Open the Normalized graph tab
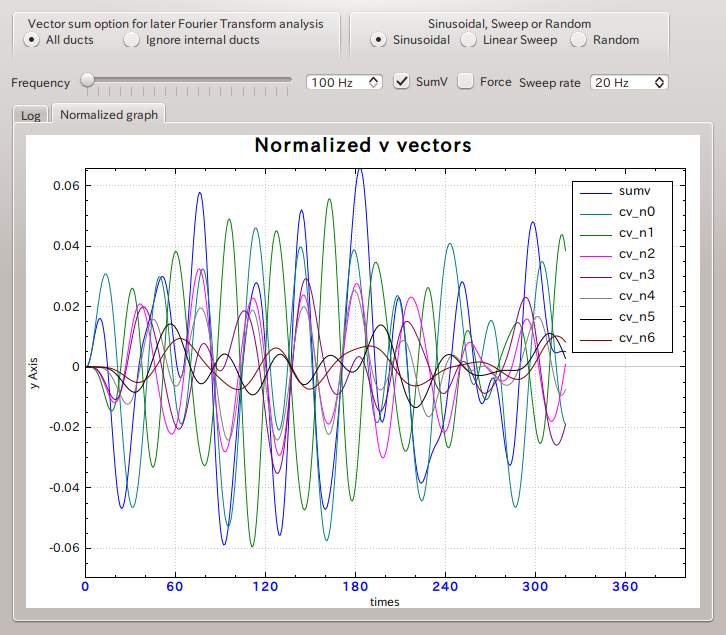This screenshot has height=635, width=726. [109, 114]
